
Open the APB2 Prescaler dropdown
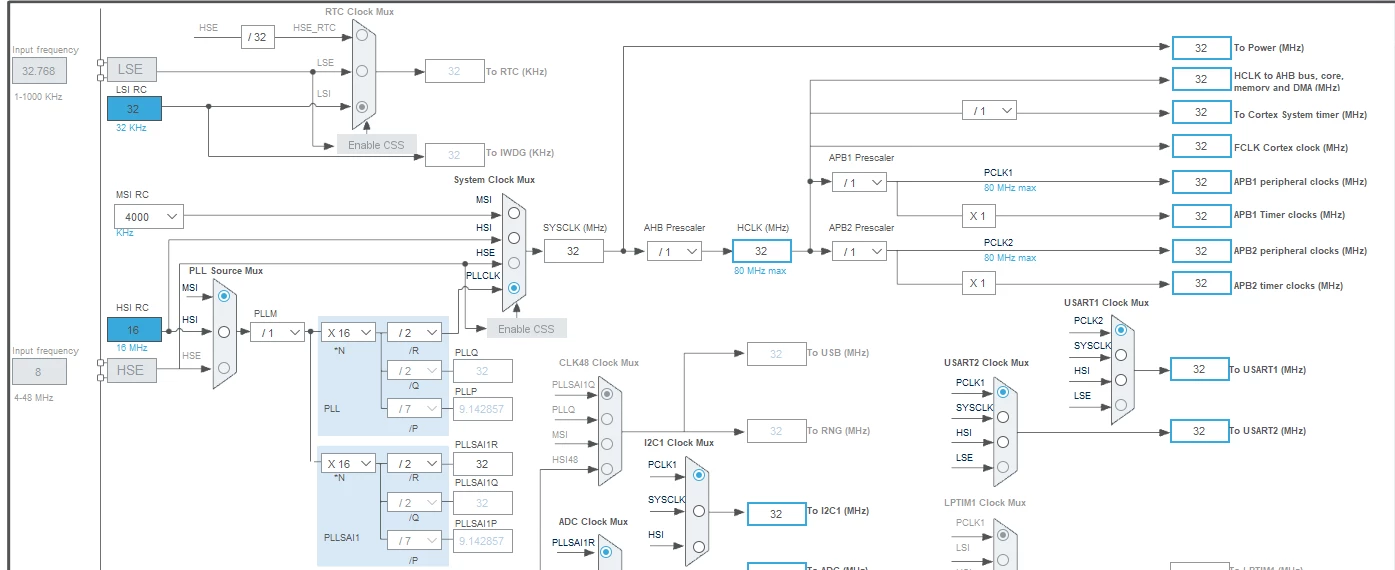click(x=859, y=251)
